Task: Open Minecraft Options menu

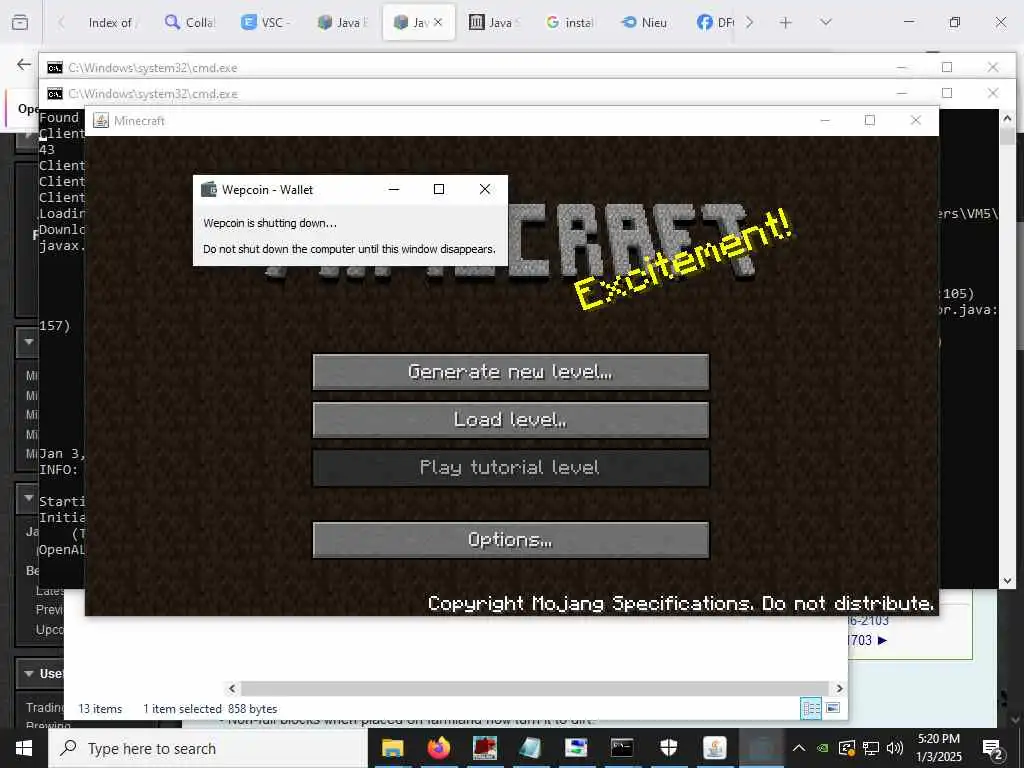Action: pyautogui.click(x=511, y=539)
